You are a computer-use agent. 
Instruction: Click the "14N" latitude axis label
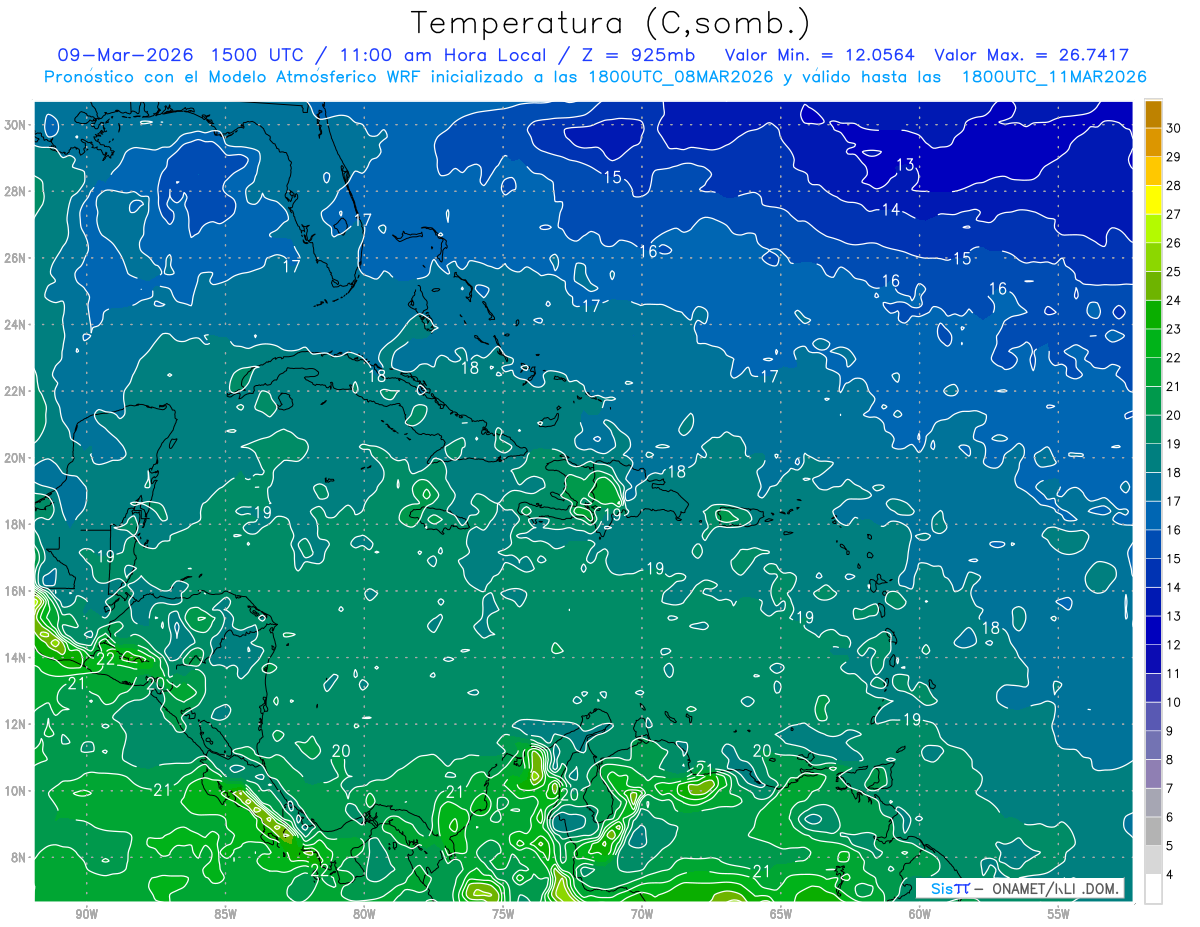coord(17,657)
